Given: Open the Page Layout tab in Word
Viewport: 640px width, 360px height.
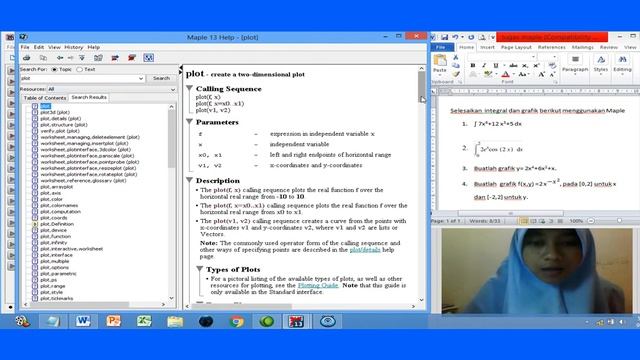Looking at the screenshot, I should [516, 47].
